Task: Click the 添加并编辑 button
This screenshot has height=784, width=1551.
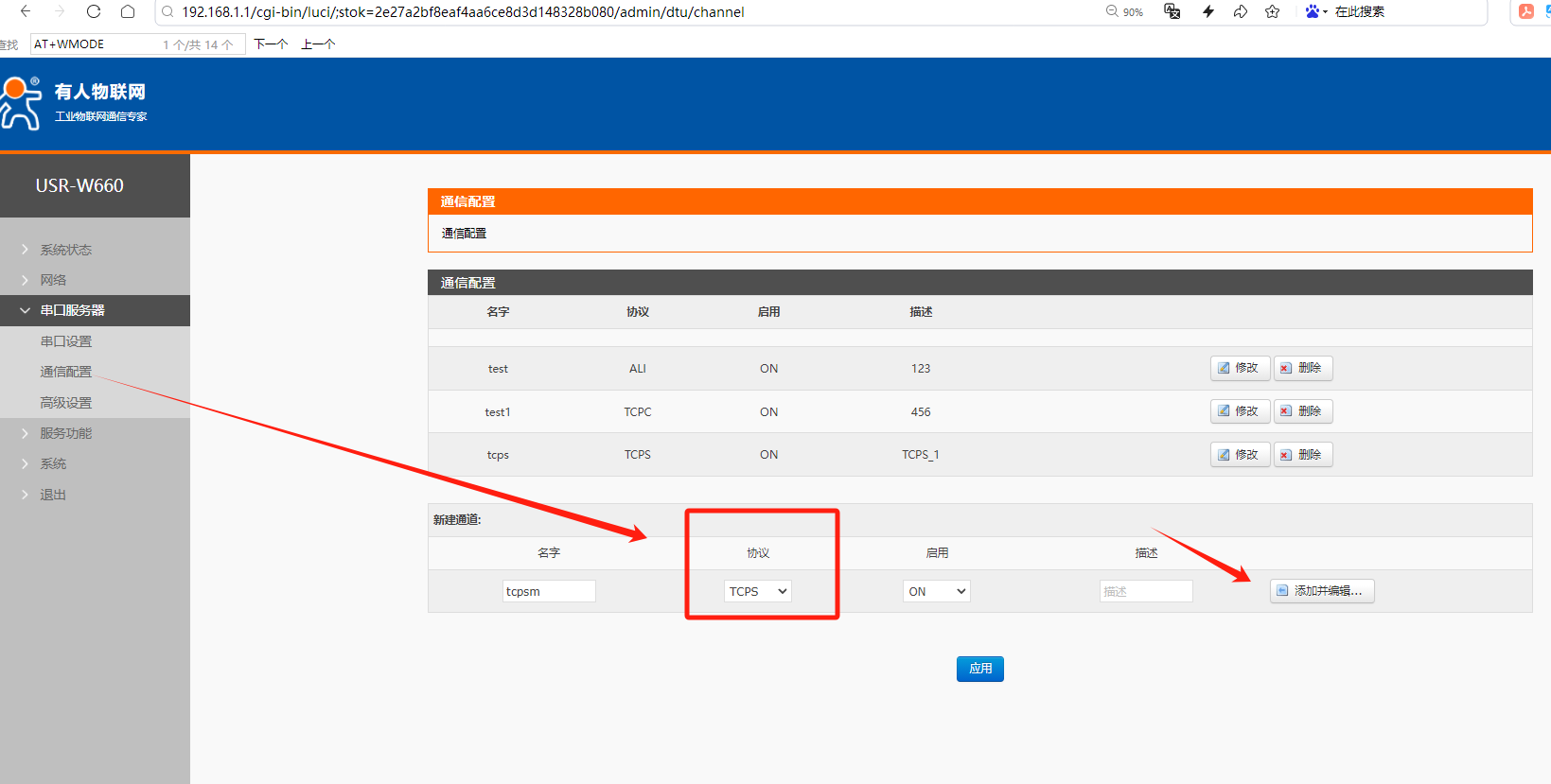Action: click(1321, 591)
